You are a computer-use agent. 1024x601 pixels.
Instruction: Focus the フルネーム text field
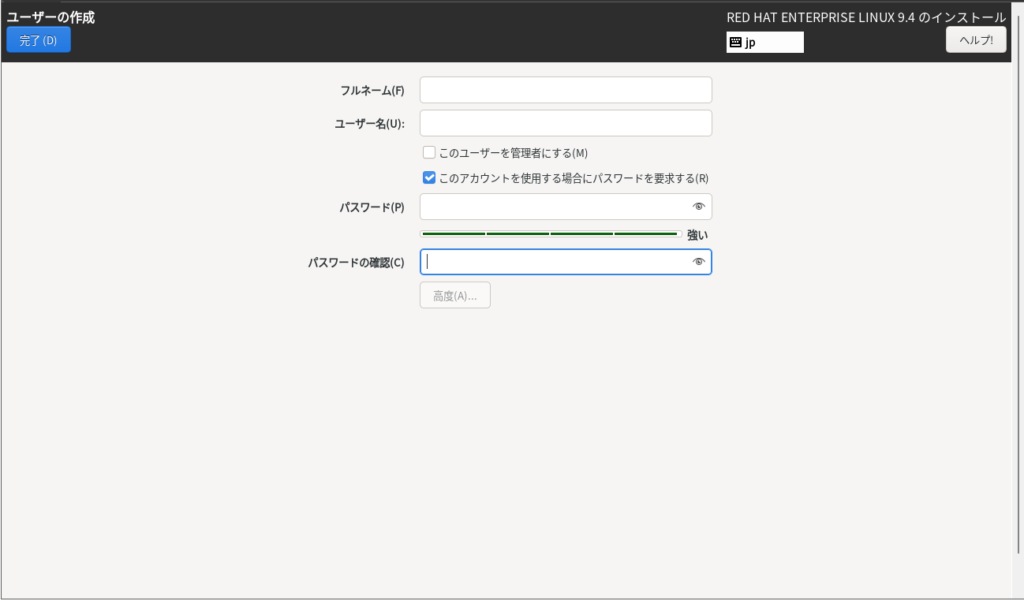[565, 91]
